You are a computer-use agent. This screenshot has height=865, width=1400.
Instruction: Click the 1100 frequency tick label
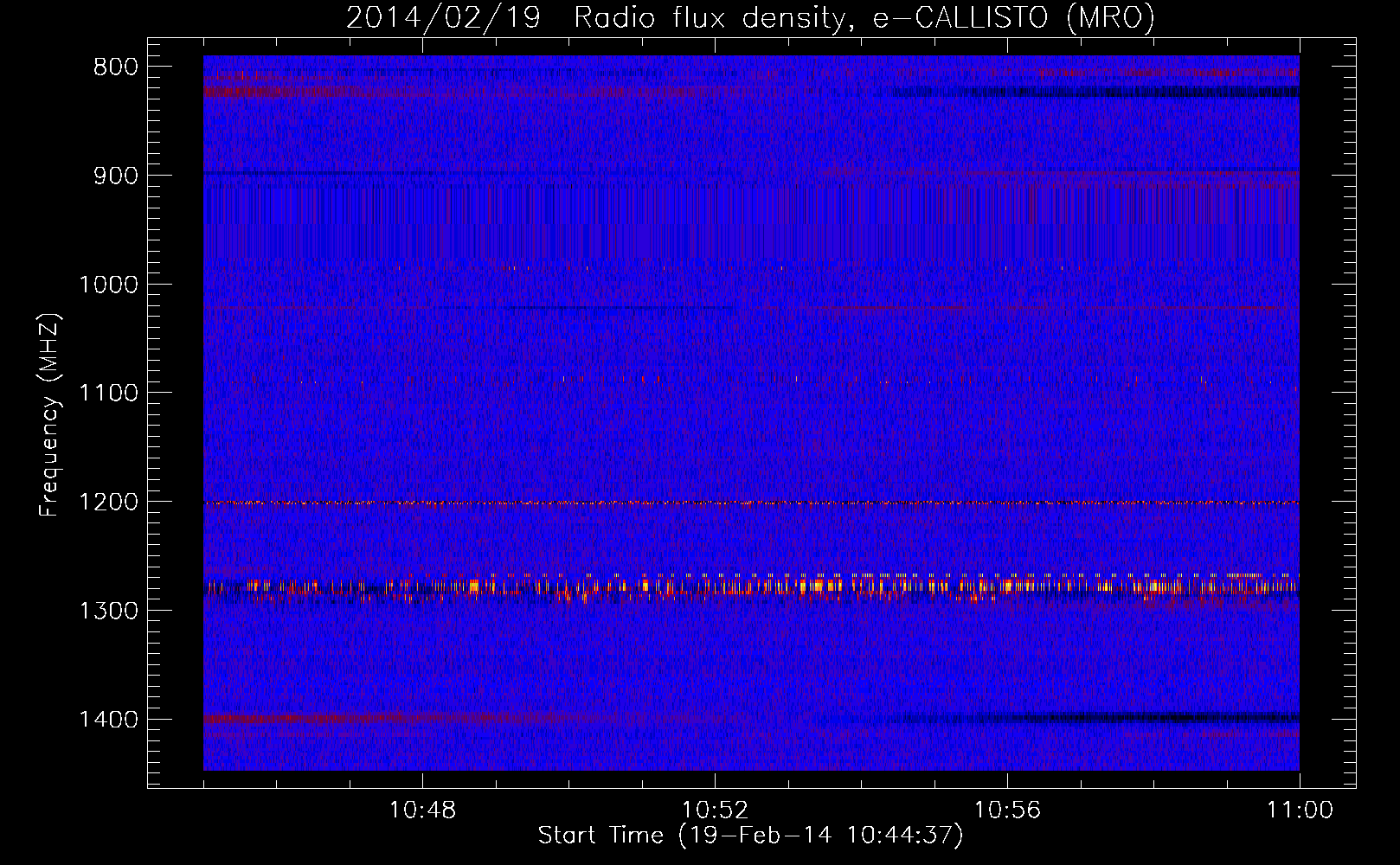[x=108, y=394]
